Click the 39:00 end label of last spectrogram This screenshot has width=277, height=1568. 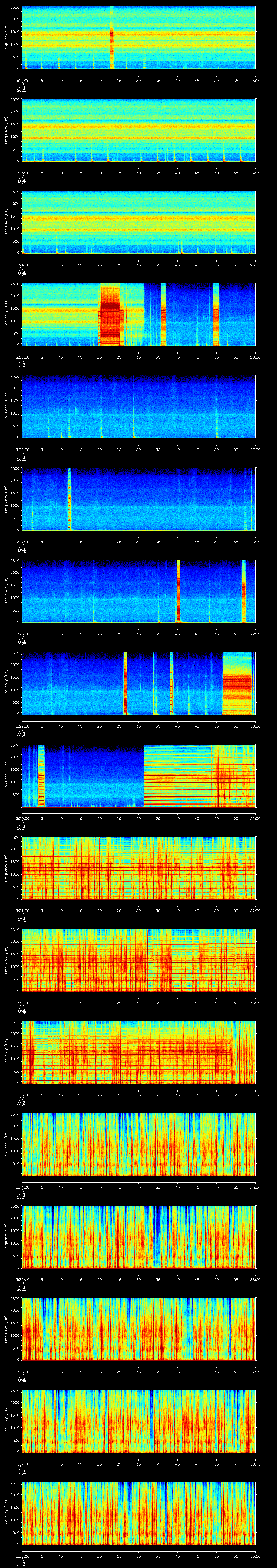255,1556
